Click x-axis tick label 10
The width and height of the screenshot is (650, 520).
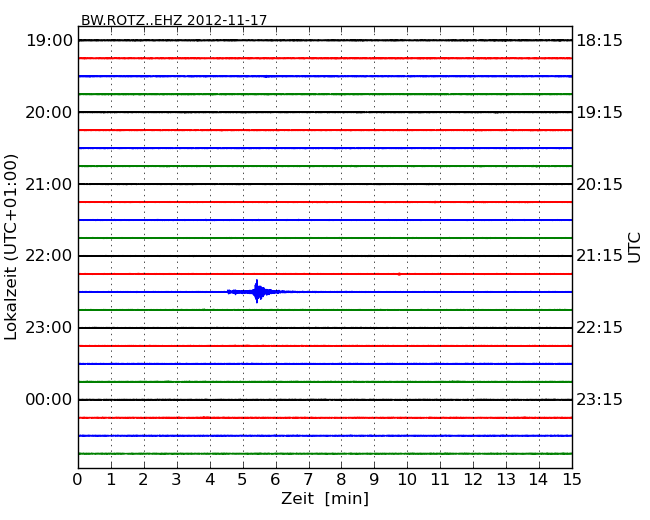[x=407, y=479]
